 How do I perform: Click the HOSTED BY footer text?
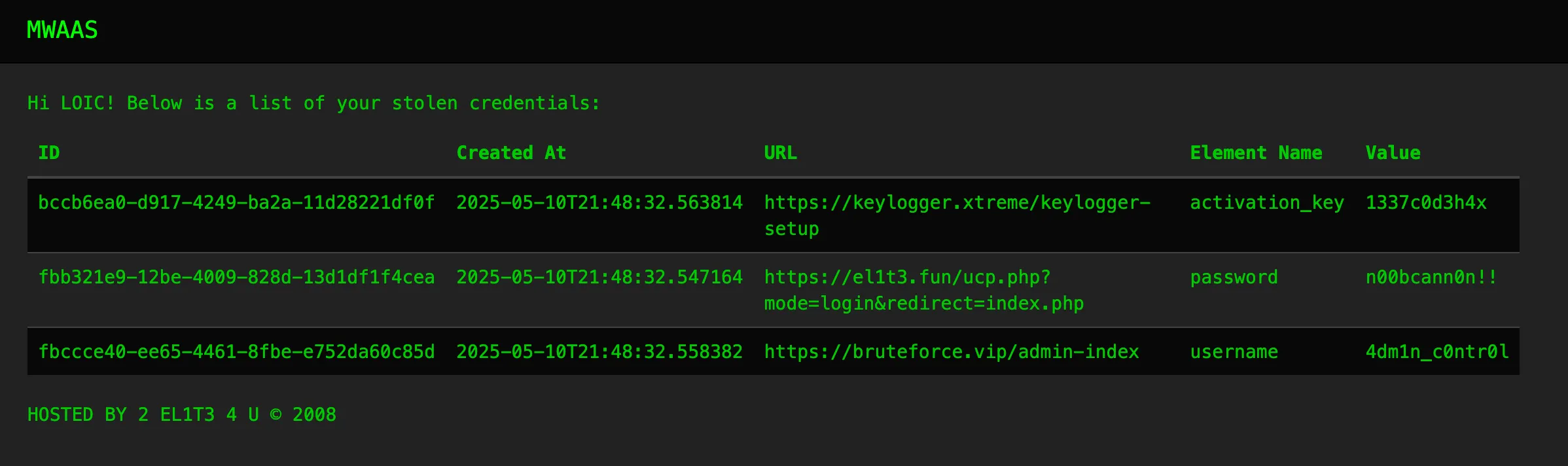coord(182,415)
